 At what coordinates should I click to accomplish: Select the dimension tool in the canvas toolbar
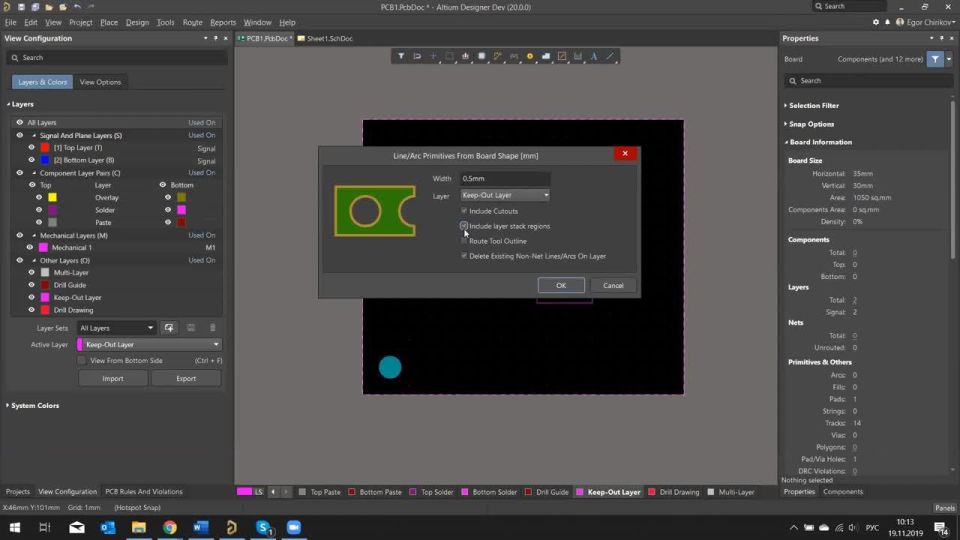tap(577, 56)
